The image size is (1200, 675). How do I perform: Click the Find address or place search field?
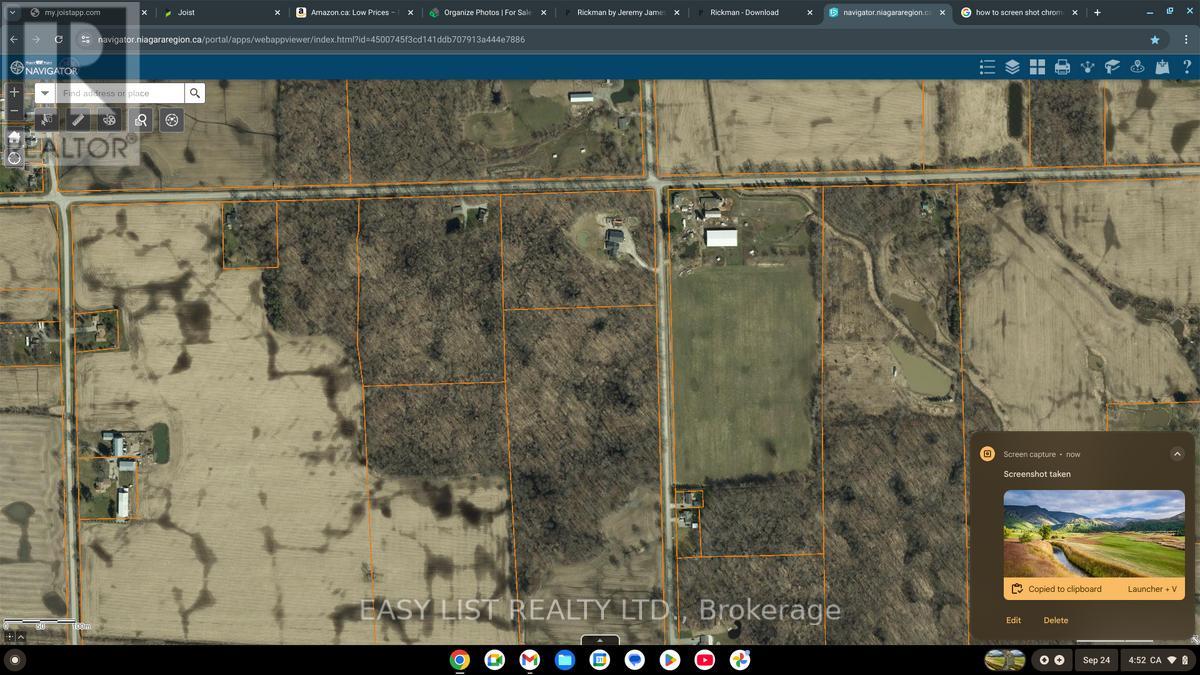120,92
